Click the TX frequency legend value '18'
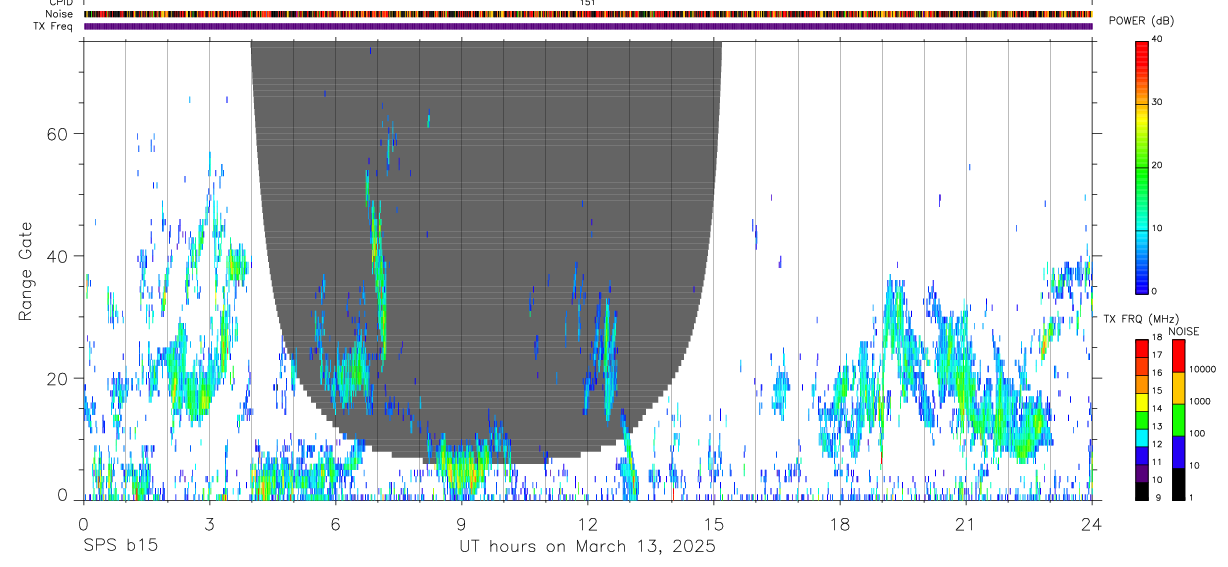Image resolution: width=1228 pixels, height=567 pixels. point(1157,338)
